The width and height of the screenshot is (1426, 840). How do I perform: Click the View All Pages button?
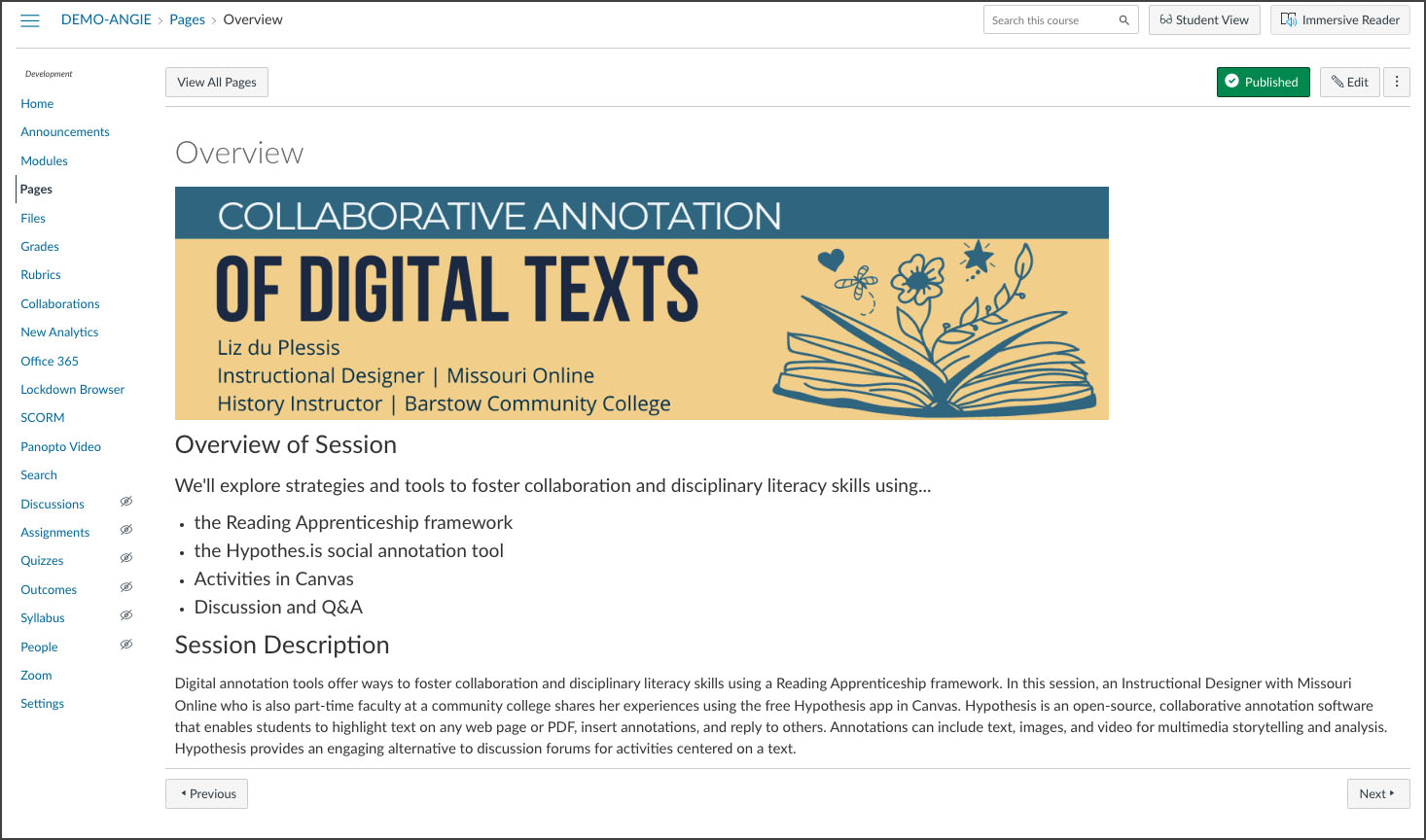pyautogui.click(x=217, y=83)
